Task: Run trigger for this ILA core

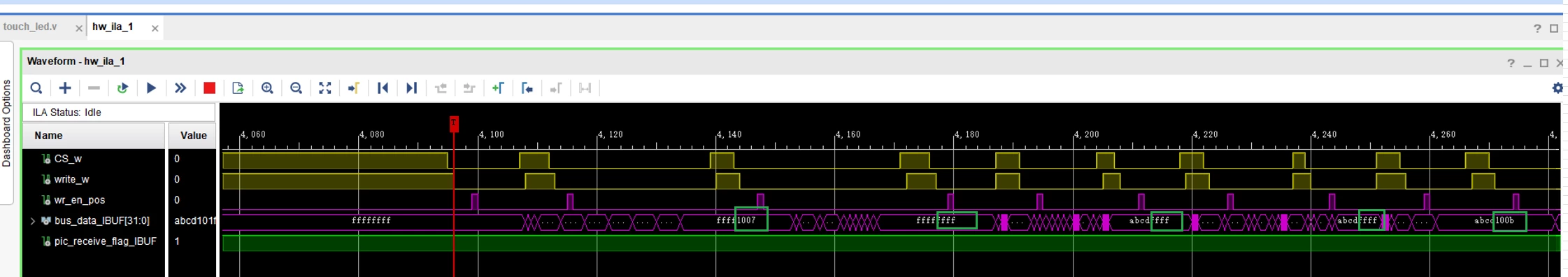Action: click(151, 88)
